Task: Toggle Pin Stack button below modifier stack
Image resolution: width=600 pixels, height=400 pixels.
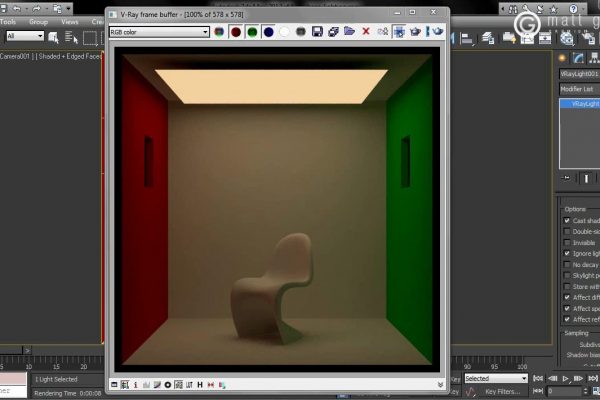Action: 566,178
